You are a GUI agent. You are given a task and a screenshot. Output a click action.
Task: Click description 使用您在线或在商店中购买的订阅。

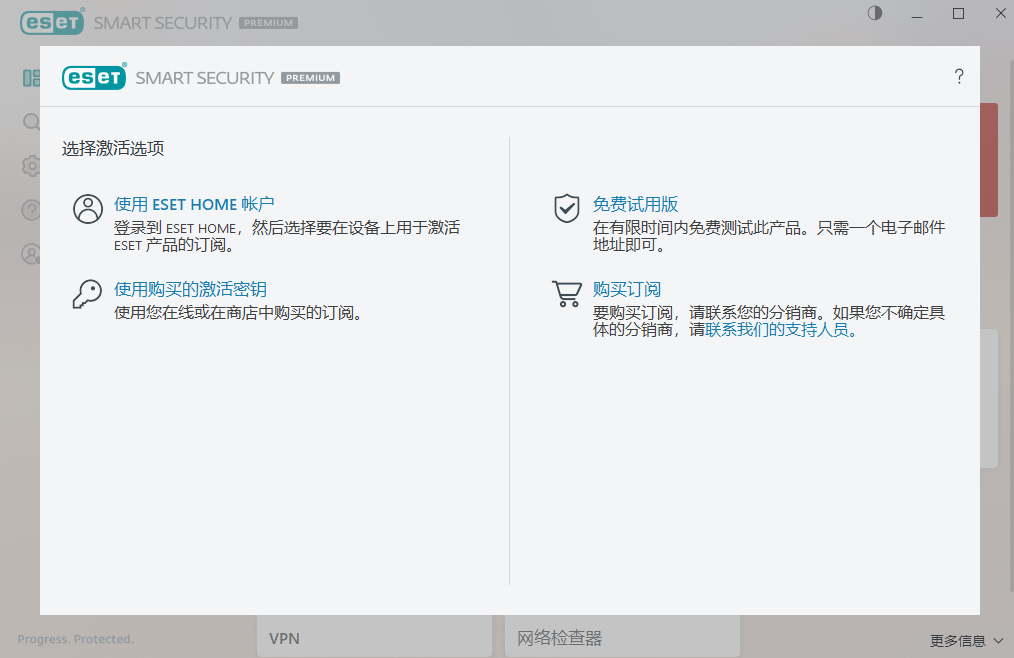[x=238, y=313]
